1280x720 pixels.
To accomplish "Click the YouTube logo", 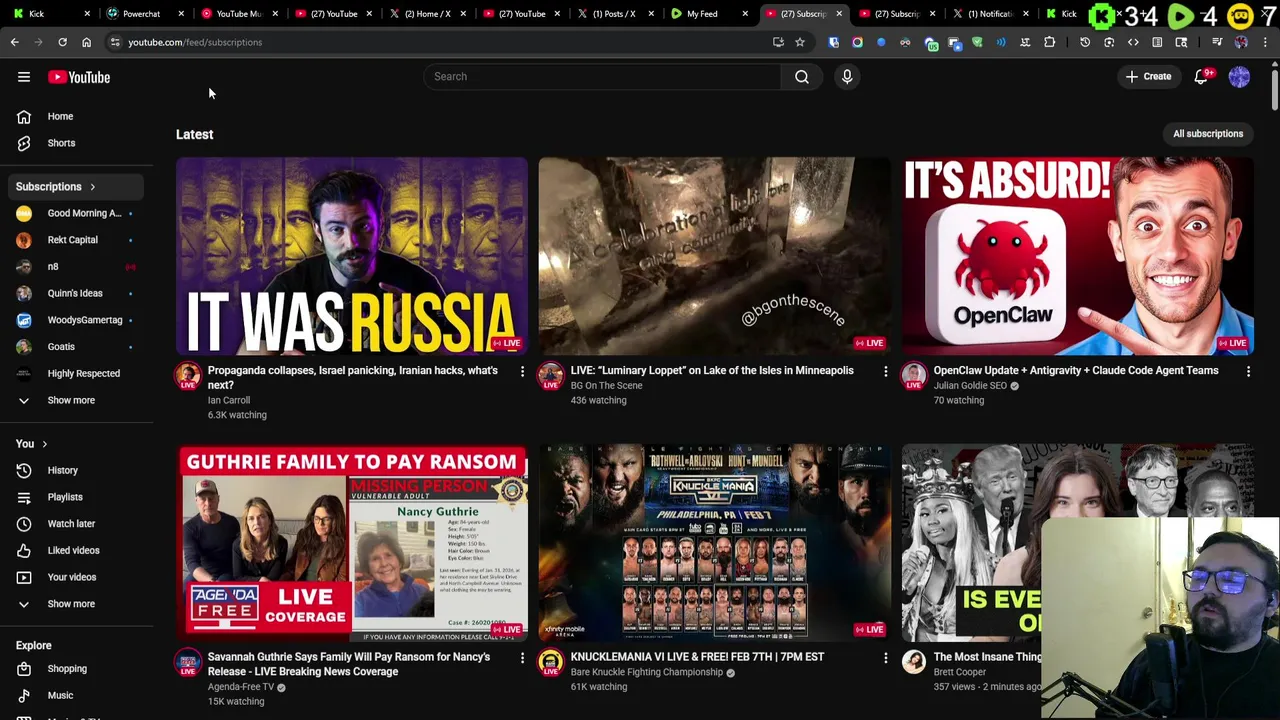I will (79, 77).
